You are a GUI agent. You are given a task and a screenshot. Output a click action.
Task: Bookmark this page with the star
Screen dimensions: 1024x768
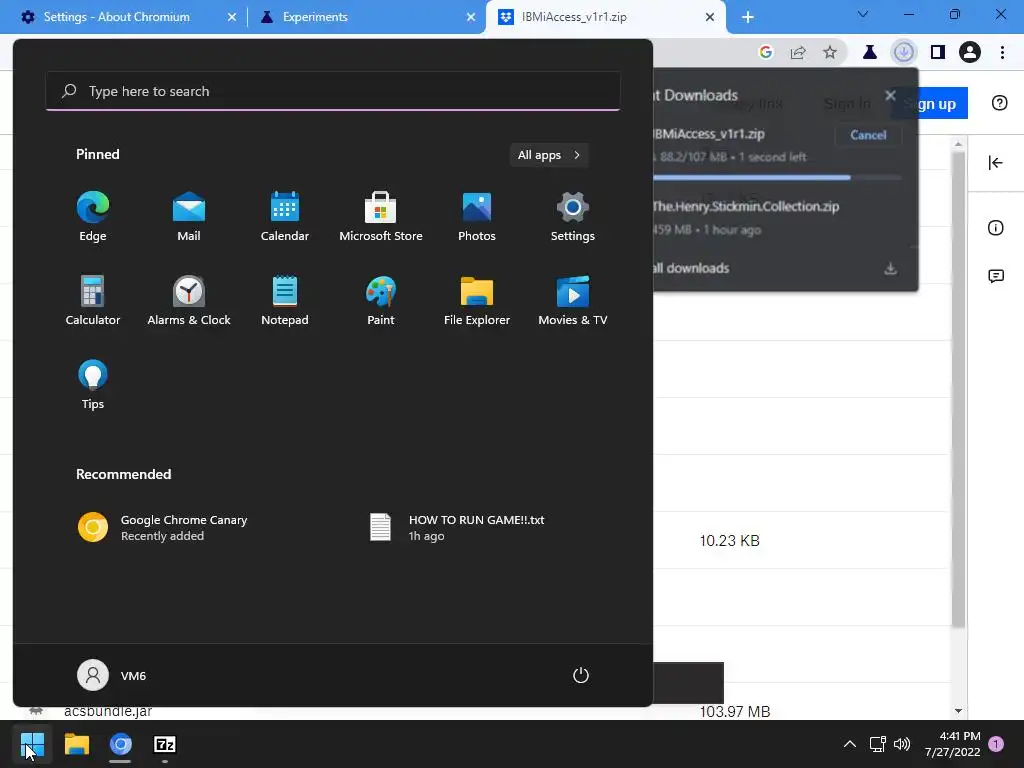830,52
